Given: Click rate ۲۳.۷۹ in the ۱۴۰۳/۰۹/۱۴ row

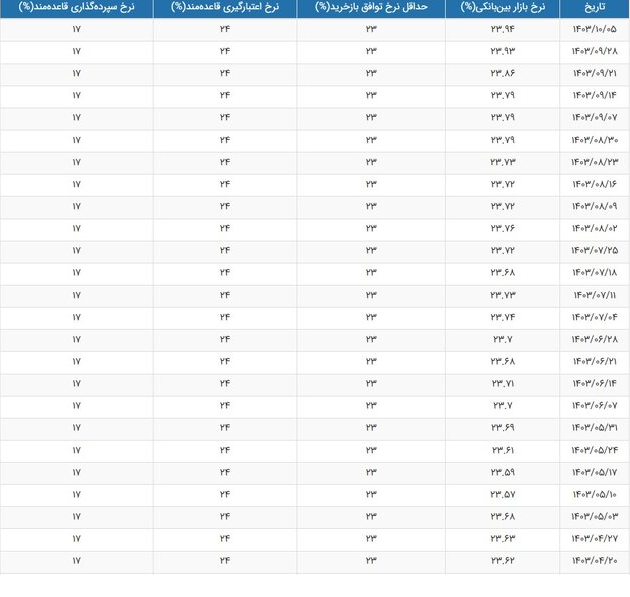Looking at the screenshot, I should coord(503,95).
